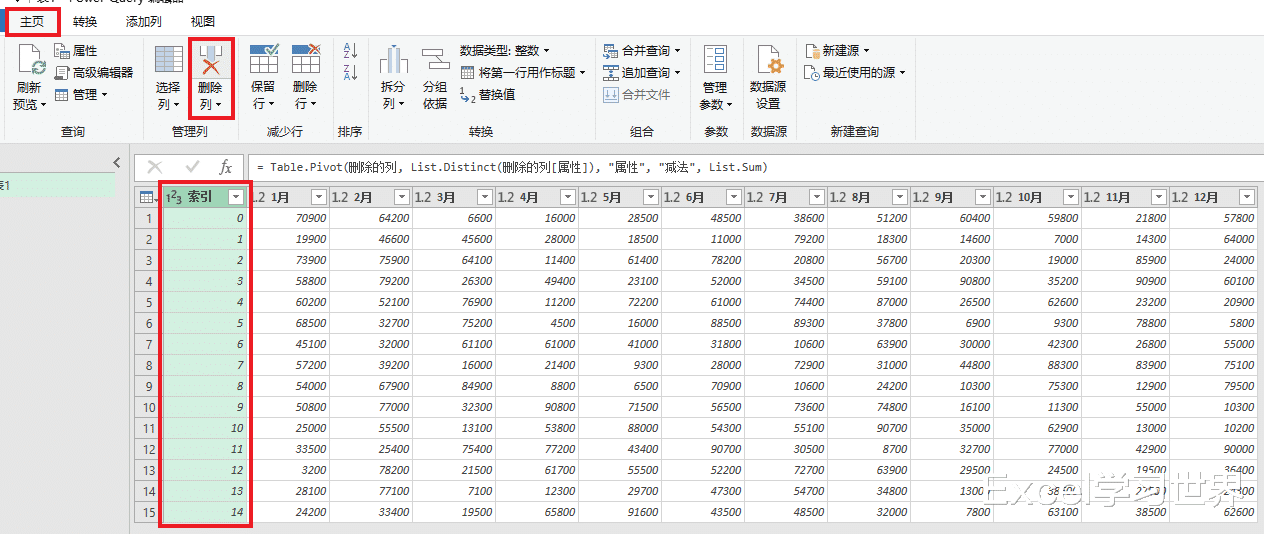The image size is (1264, 534).
Task: Click the fx formula icon
Action: coord(226,167)
